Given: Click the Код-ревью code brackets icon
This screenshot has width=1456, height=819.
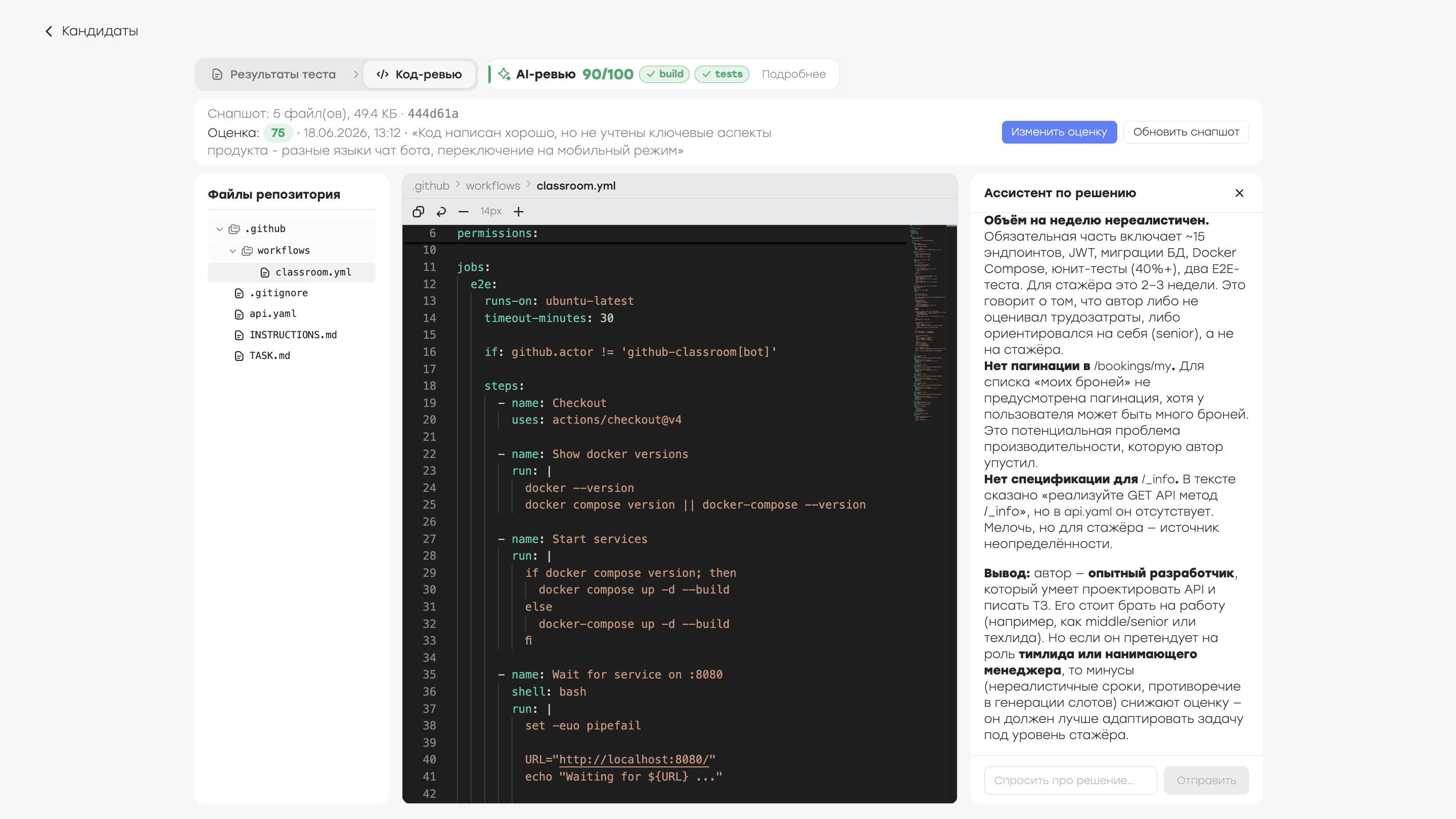Looking at the screenshot, I should tap(382, 74).
